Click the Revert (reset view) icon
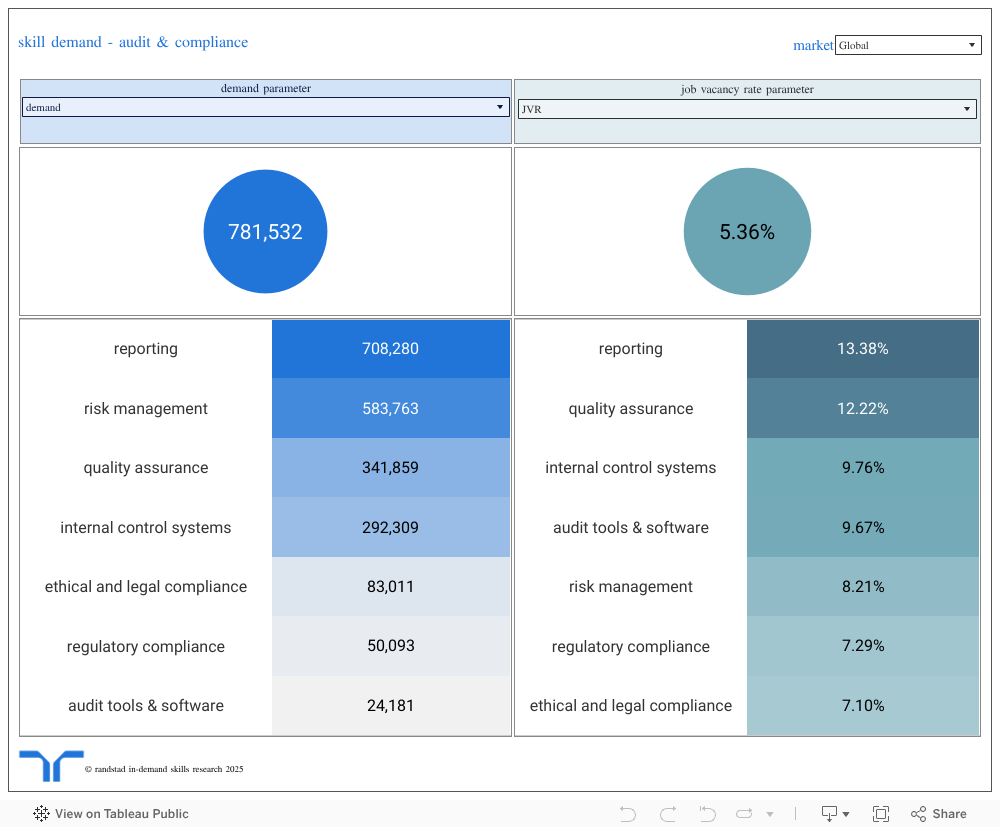The width and height of the screenshot is (1000, 827). 708,814
